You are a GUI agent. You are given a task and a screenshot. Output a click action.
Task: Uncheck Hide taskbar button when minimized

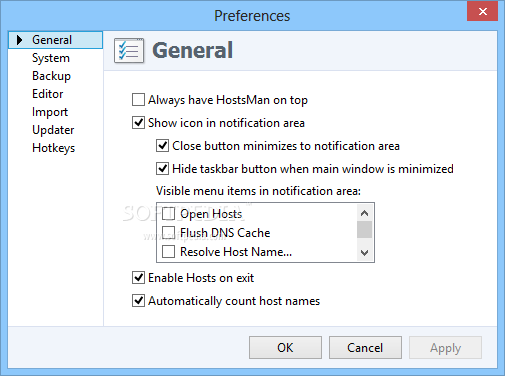coord(162,169)
